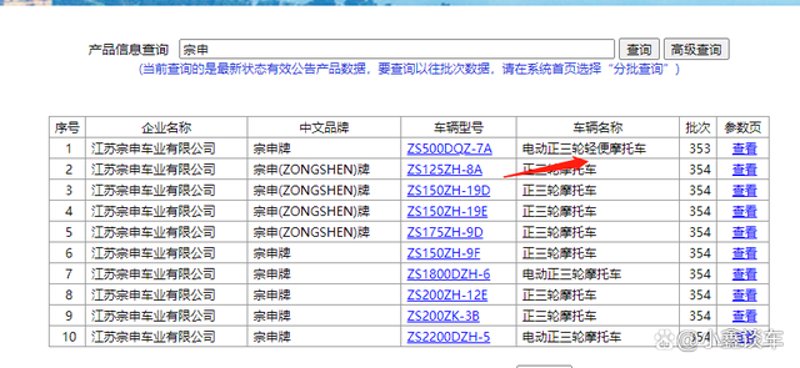Open vehicle model link ZS175ZH-9D
This screenshot has height=368, width=800.
pos(445,232)
